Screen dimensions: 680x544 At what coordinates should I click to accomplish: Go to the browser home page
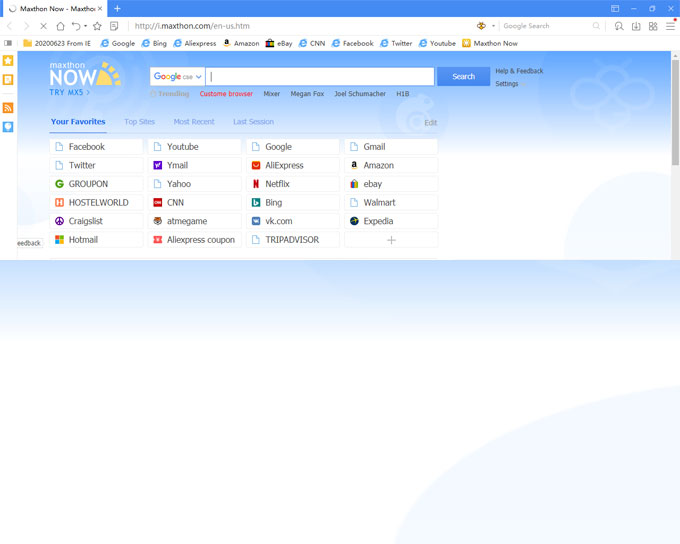[x=60, y=26]
